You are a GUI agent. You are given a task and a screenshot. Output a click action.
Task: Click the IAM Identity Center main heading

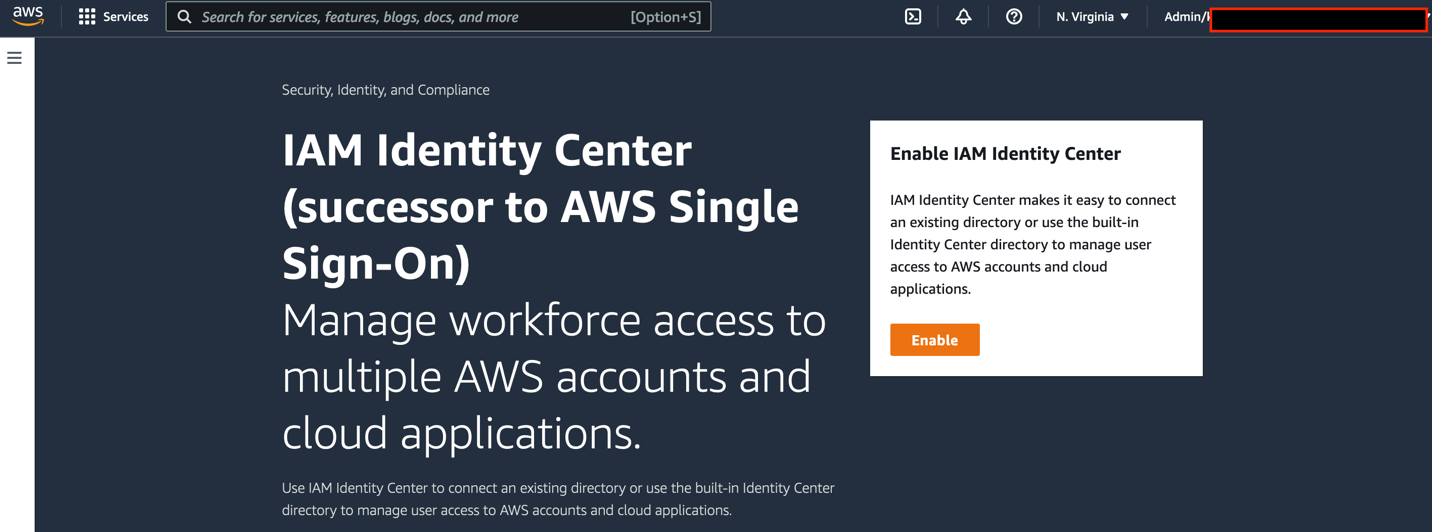[x=541, y=207]
